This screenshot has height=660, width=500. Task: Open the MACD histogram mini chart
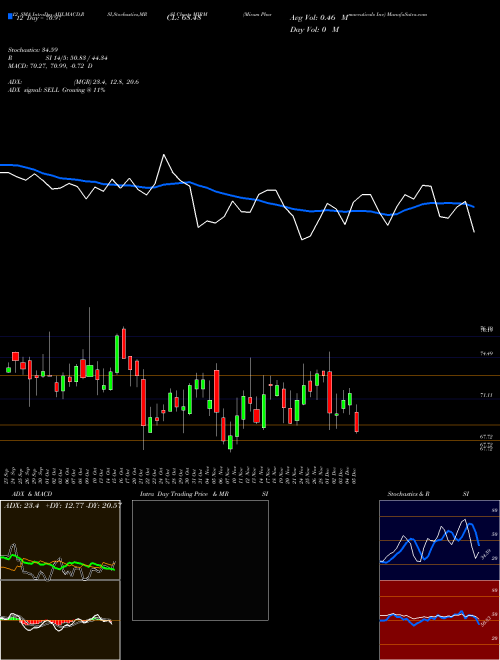[60, 620]
